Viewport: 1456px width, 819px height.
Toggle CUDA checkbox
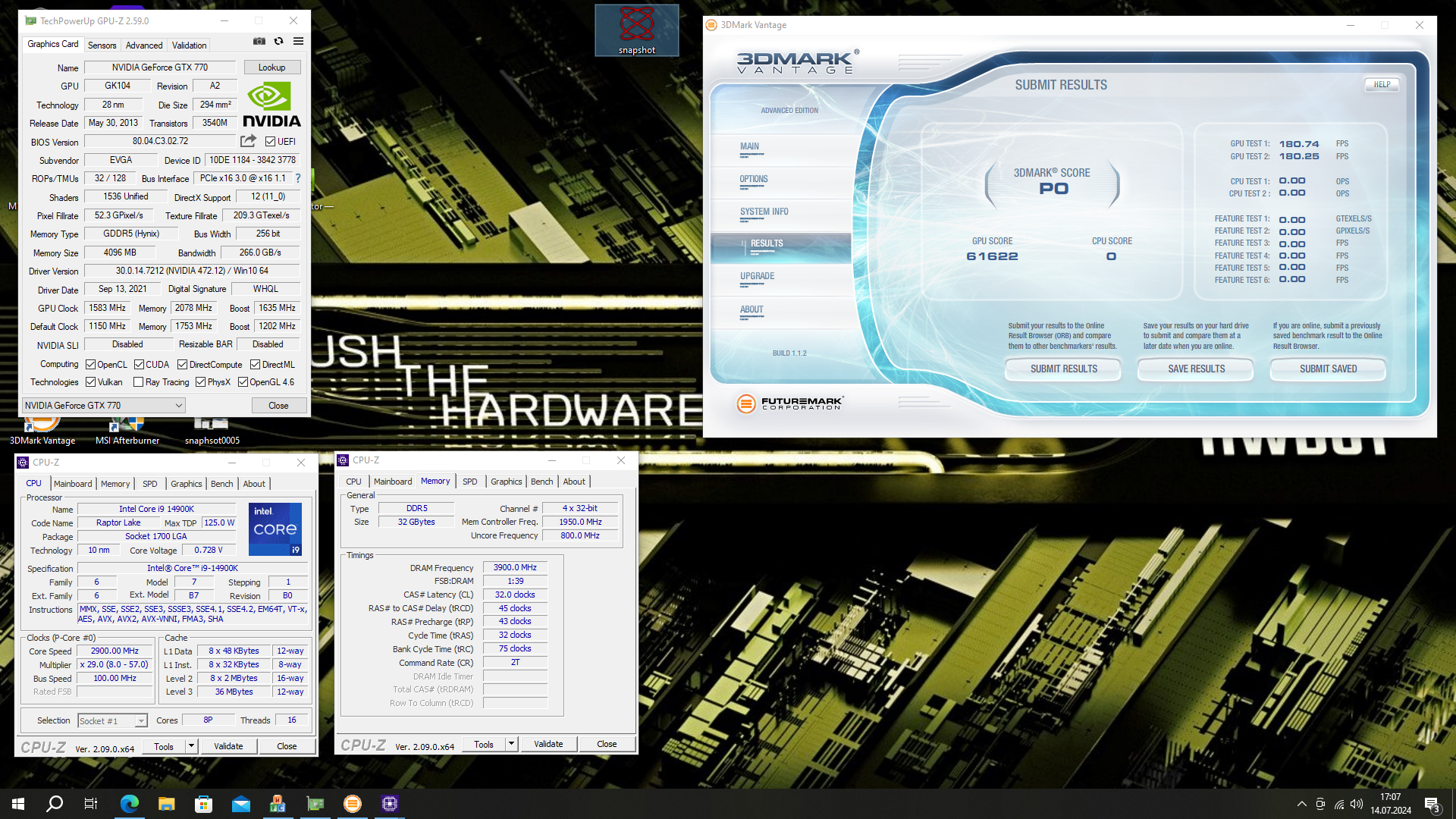(139, 365)
